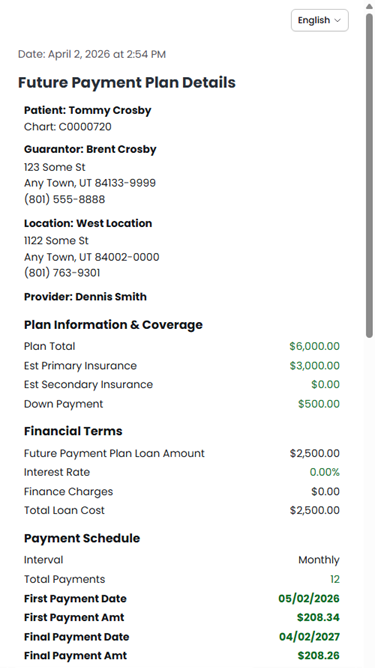Click the Down Payment value $500.00

pyautogui.click(x=319, y=404)
